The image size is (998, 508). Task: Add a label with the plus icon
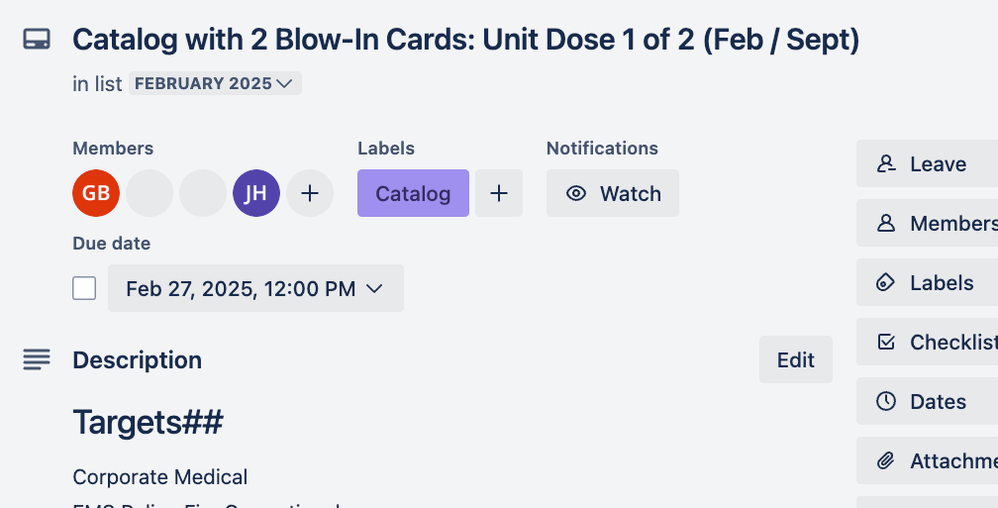pyautogui.click(x=499, y=193)
